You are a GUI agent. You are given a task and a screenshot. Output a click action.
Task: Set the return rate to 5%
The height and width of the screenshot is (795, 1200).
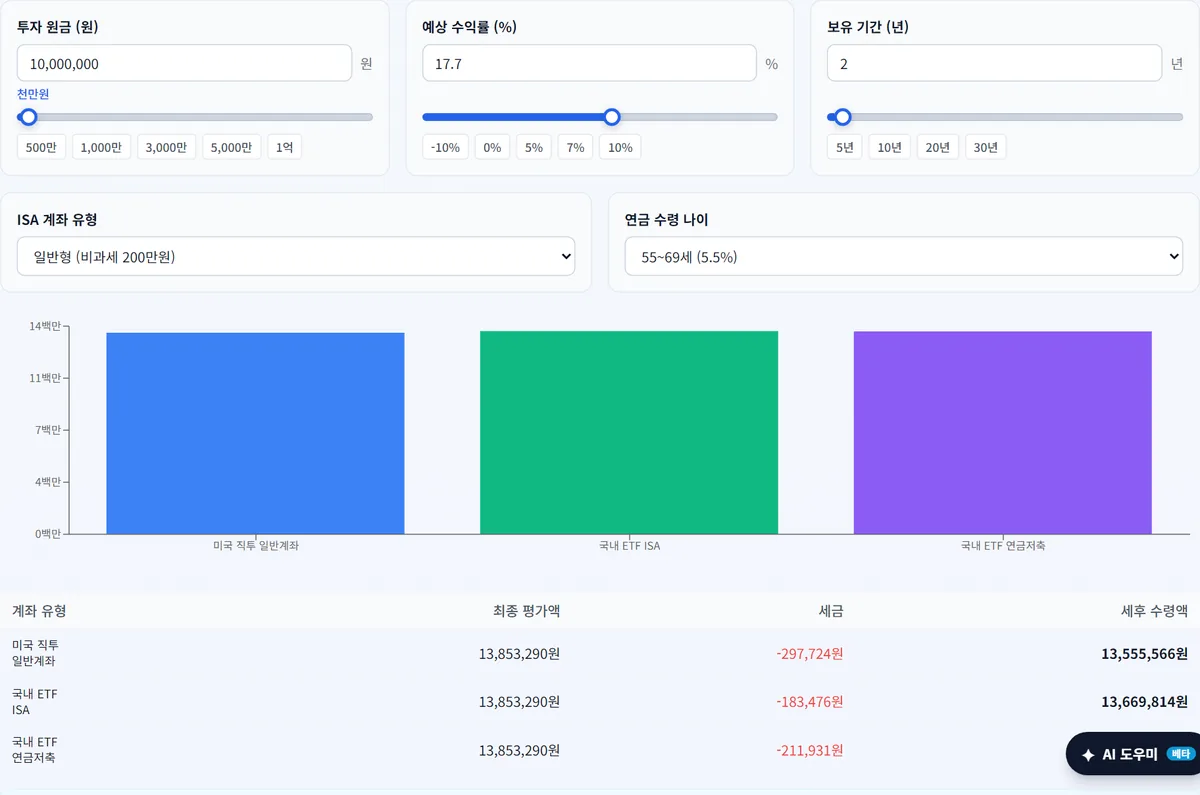point(534,147)
